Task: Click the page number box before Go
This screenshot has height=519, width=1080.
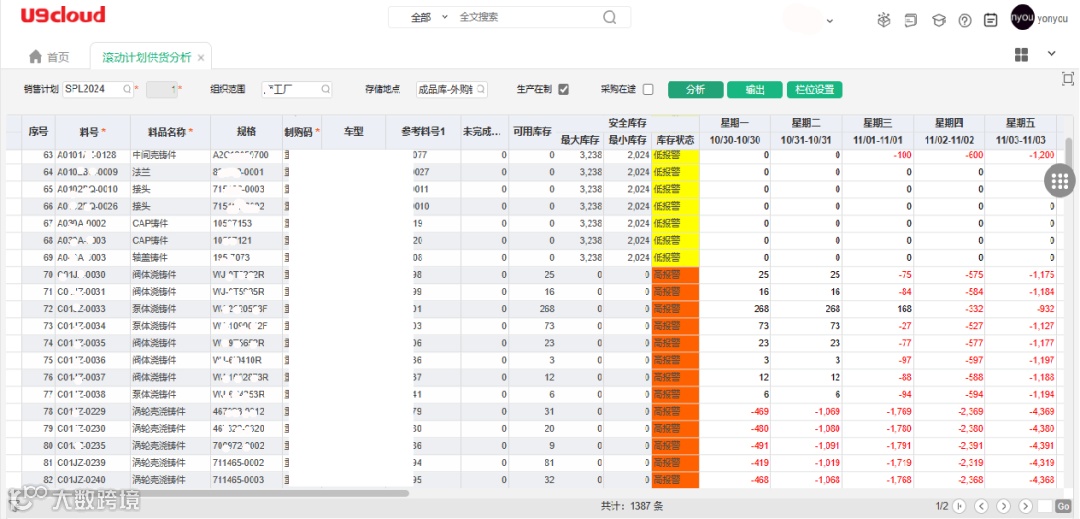Action: pyautogui.click(x=1045, y=506)
